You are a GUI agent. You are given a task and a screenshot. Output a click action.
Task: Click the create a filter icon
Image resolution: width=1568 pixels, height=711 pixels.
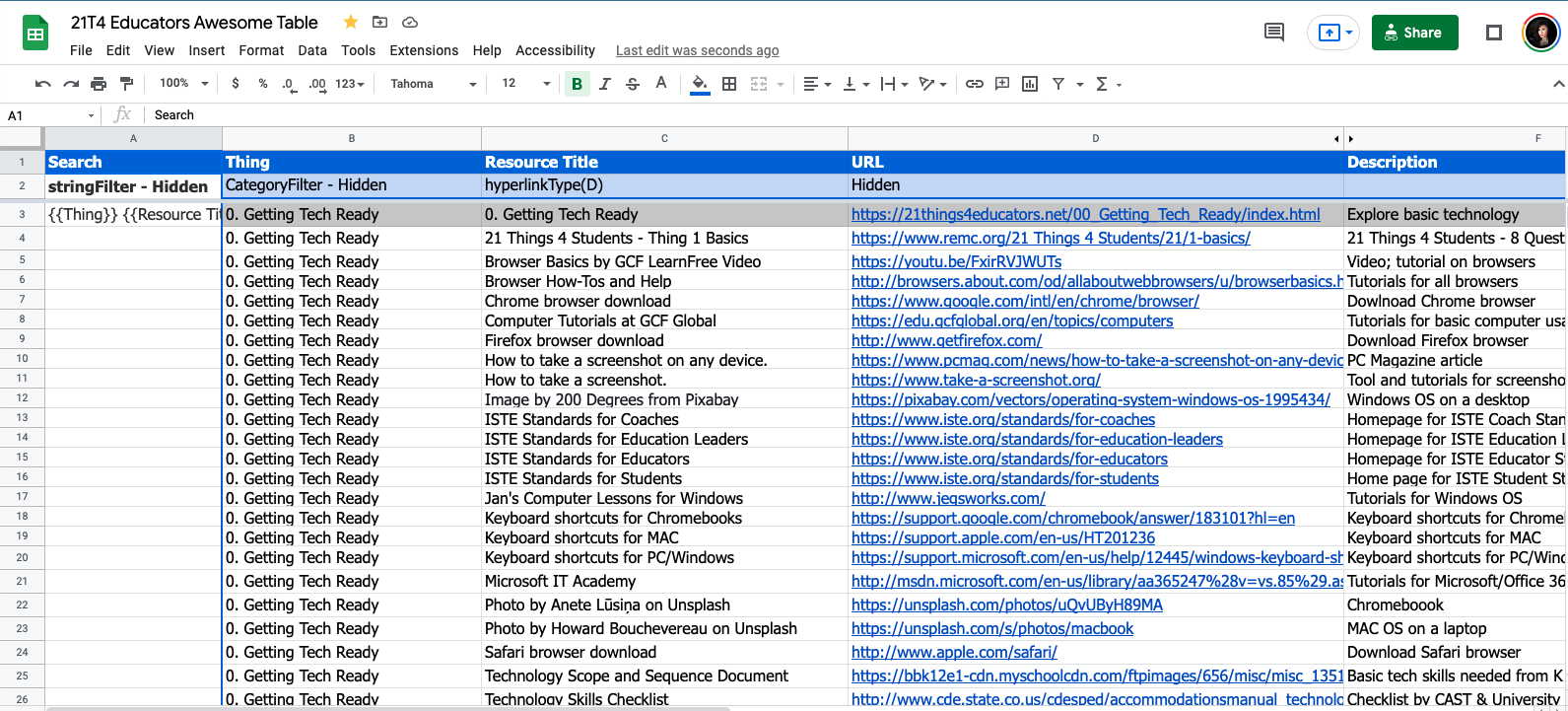coord(1058,84)
